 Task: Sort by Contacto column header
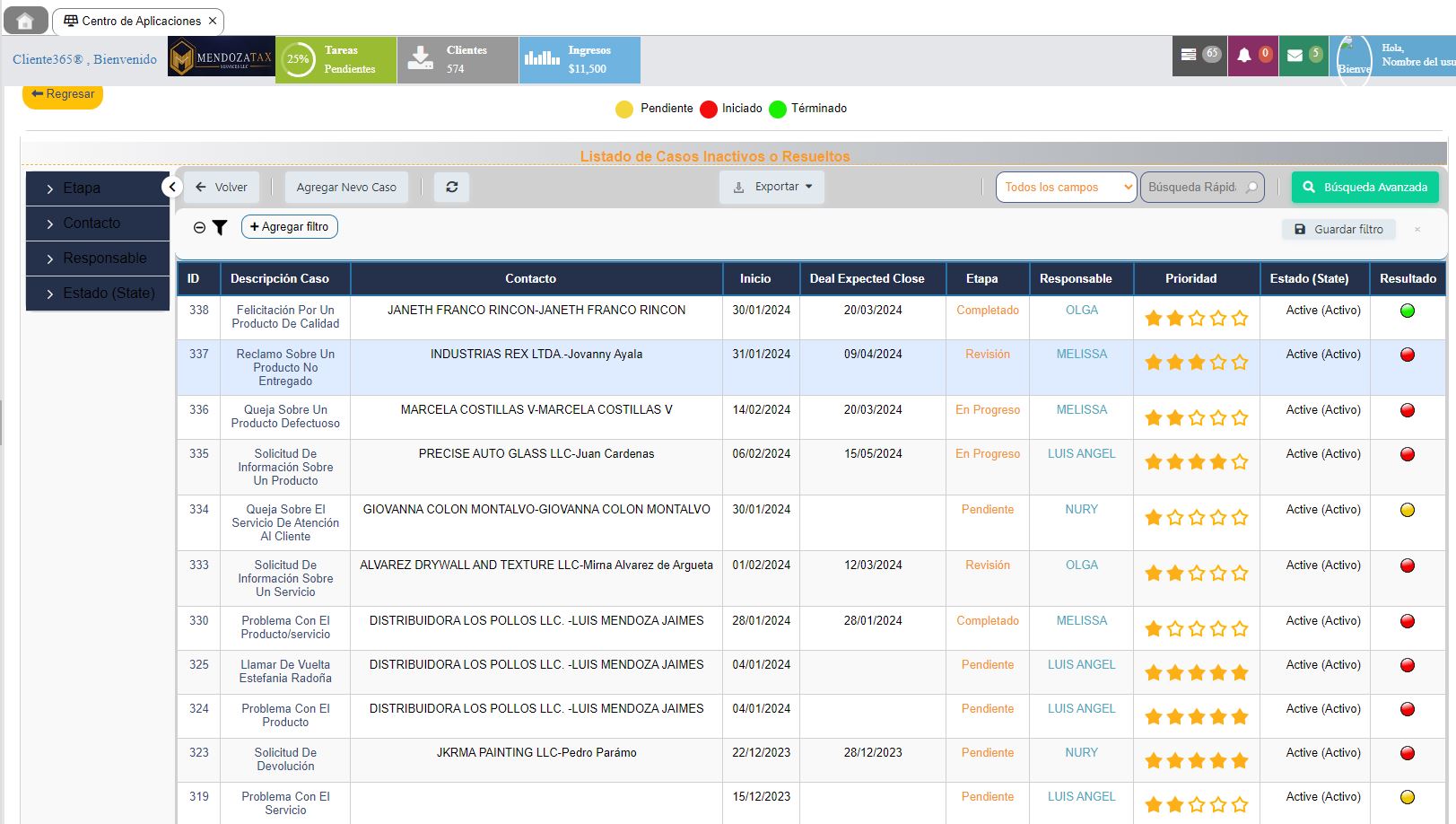[x=536, y=278]
